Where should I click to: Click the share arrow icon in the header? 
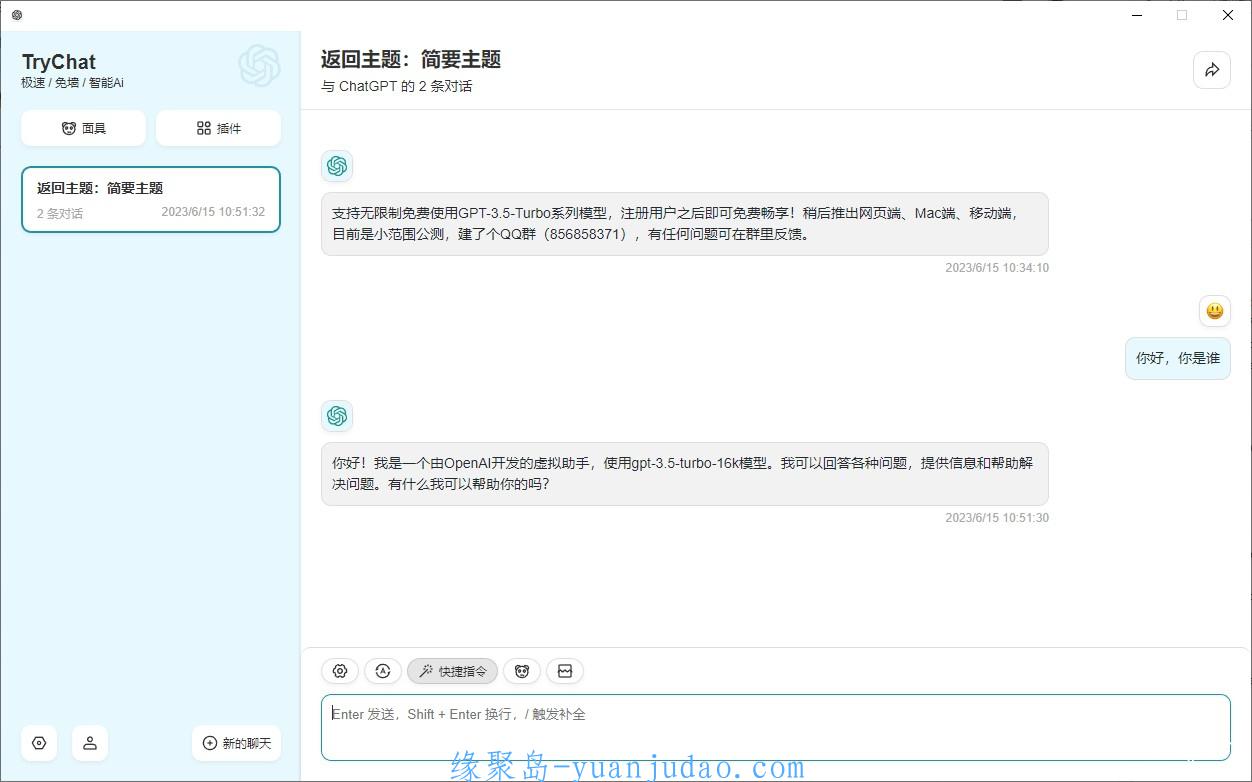coord(1212,70)
